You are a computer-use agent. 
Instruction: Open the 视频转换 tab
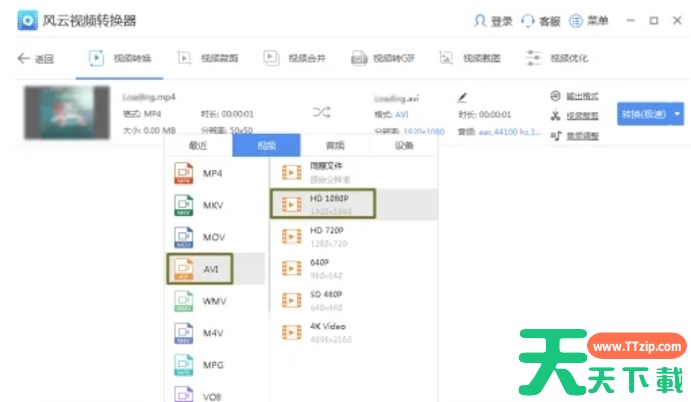119,58
